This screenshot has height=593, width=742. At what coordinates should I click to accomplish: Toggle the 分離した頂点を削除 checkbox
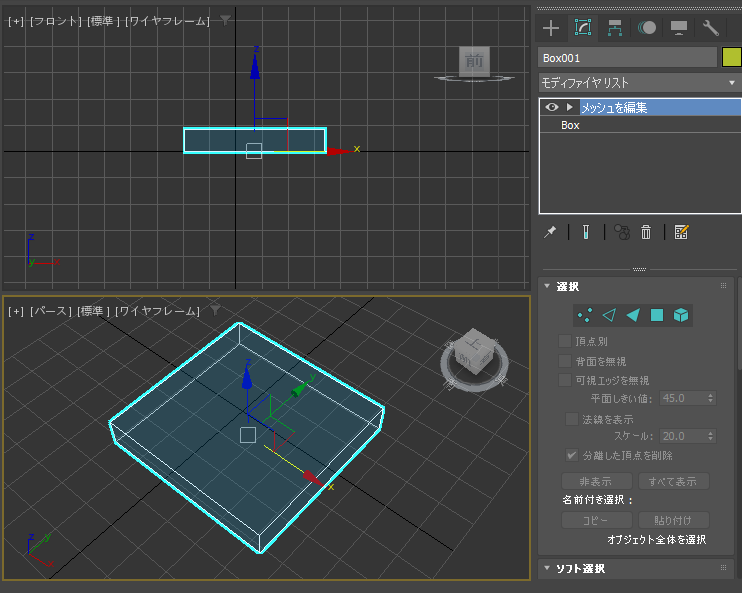click(572, 455)
